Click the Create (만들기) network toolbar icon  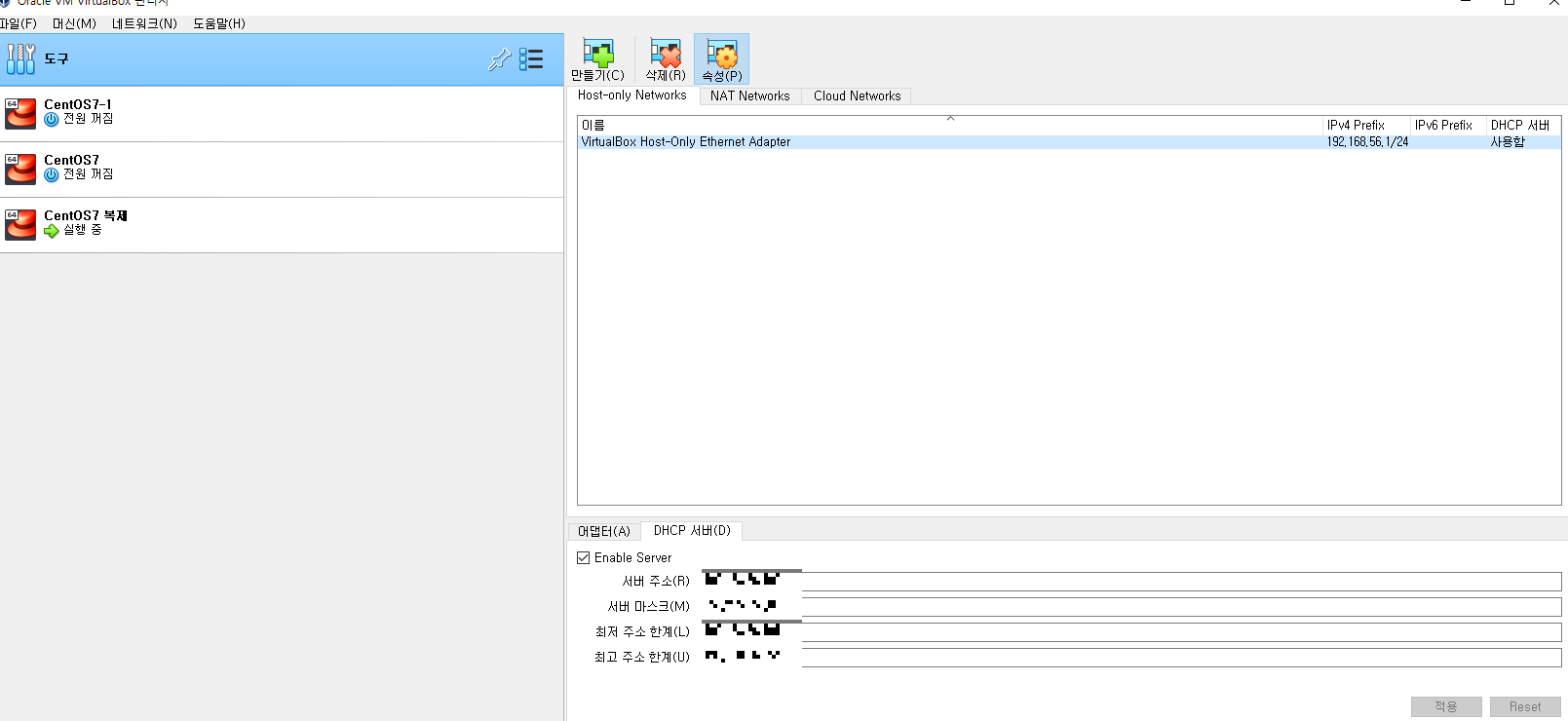coord(597,54)
